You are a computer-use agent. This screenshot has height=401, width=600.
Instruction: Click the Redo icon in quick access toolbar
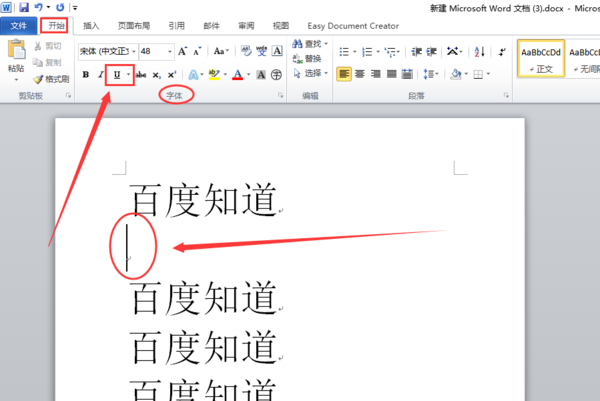pos(60,7)
